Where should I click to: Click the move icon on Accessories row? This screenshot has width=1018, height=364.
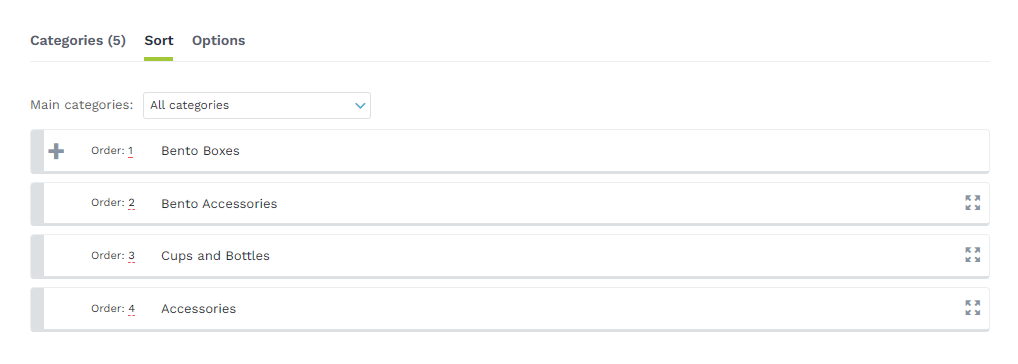click(972, 308)
